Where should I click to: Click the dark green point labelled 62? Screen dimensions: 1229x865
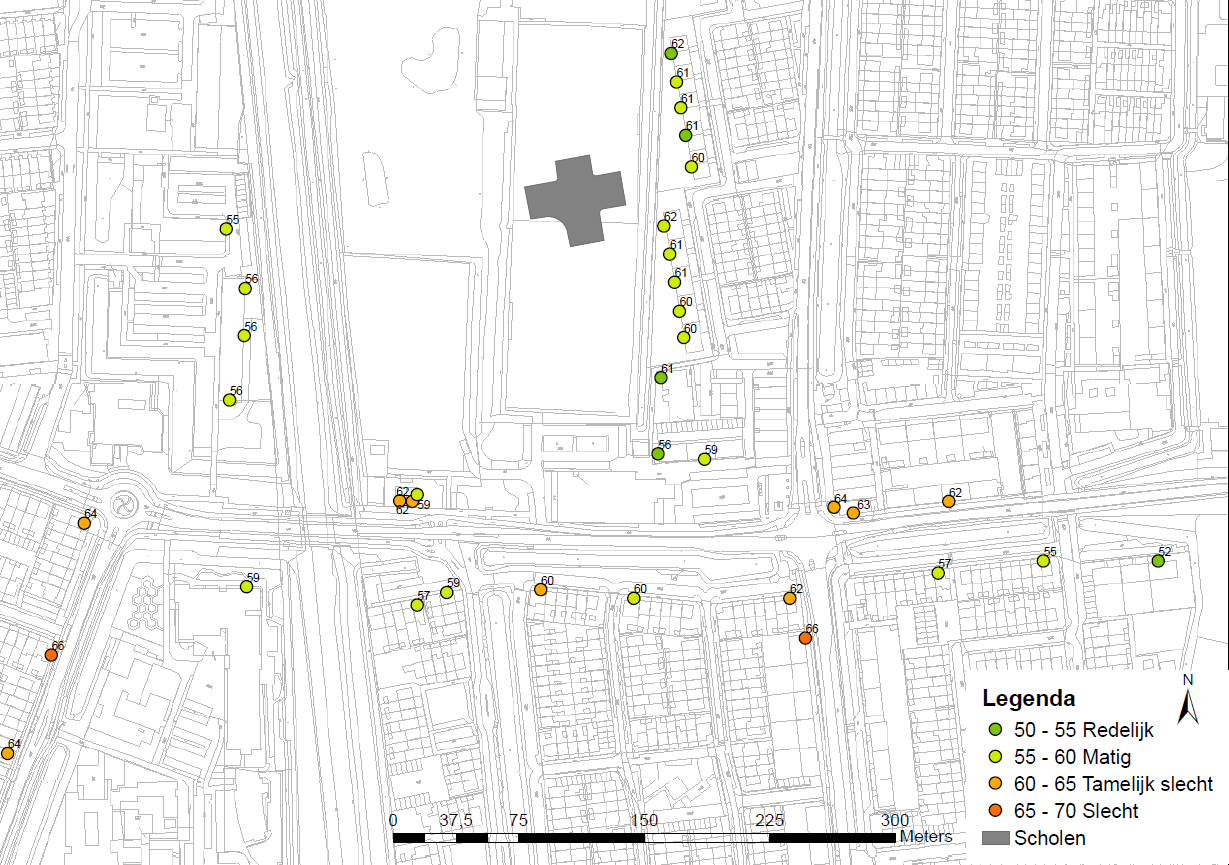pos(671,54)
